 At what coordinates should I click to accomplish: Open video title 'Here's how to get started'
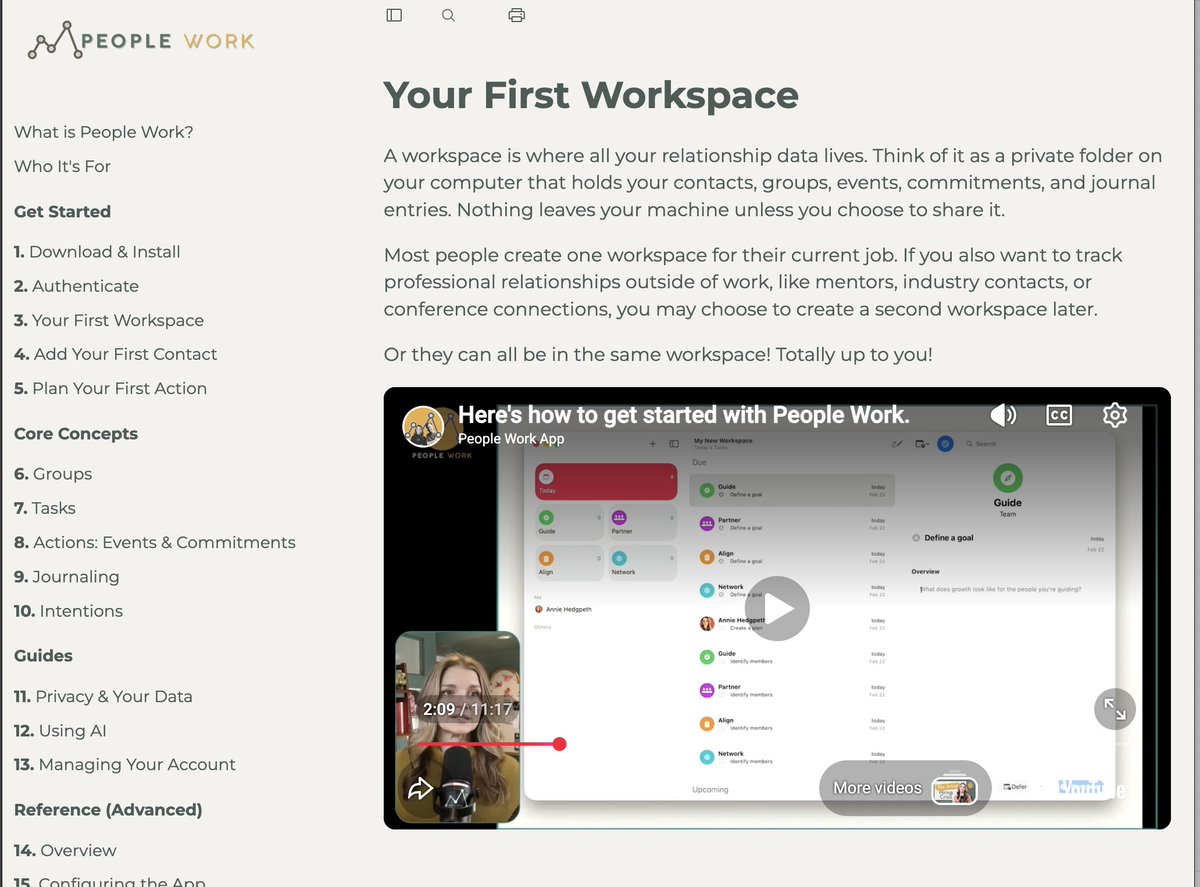click(x=684, y=415)
